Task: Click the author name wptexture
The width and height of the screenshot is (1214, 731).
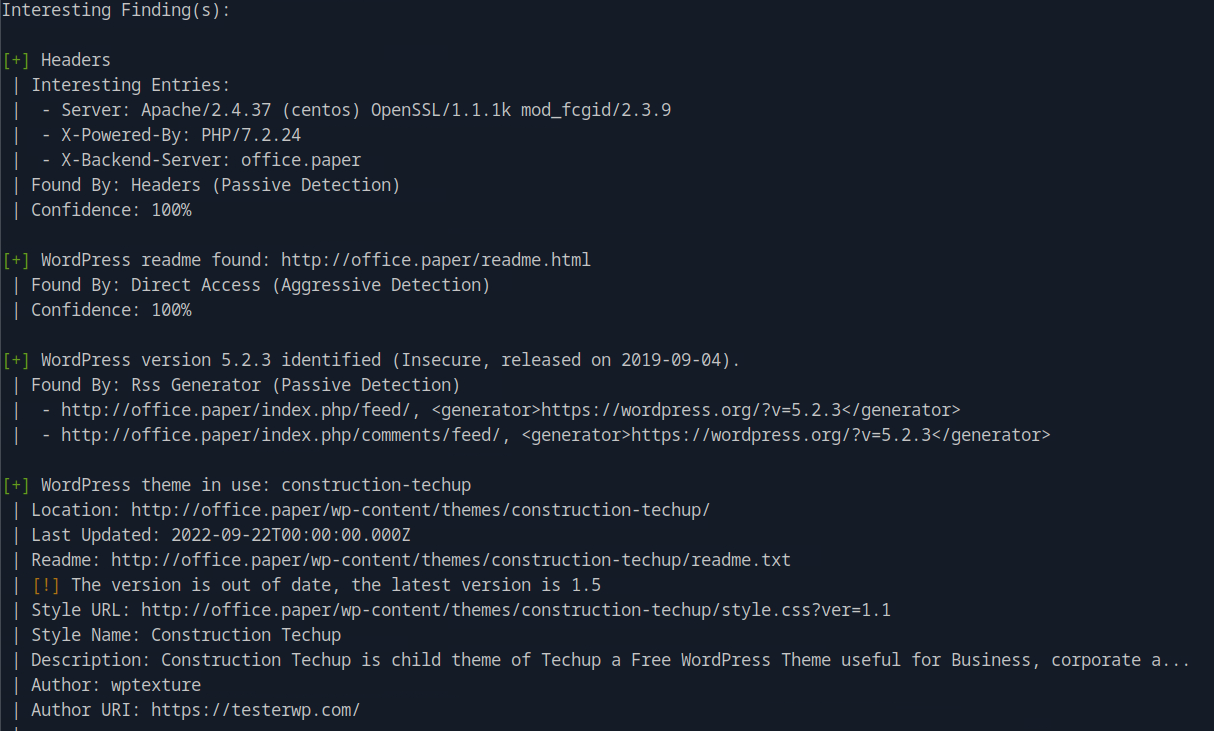Action: (x=155, y=685)
